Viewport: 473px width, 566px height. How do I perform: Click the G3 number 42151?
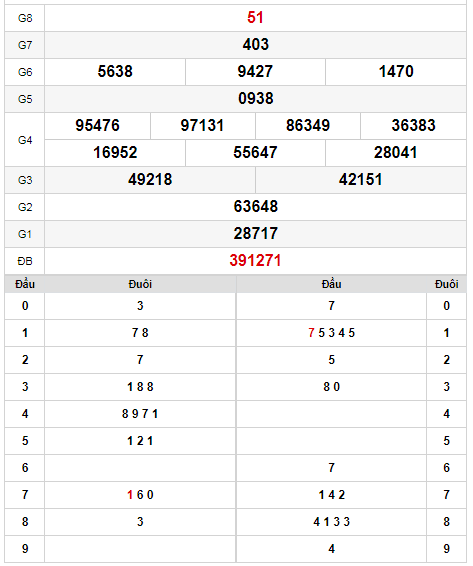click(x=360, y=179)
